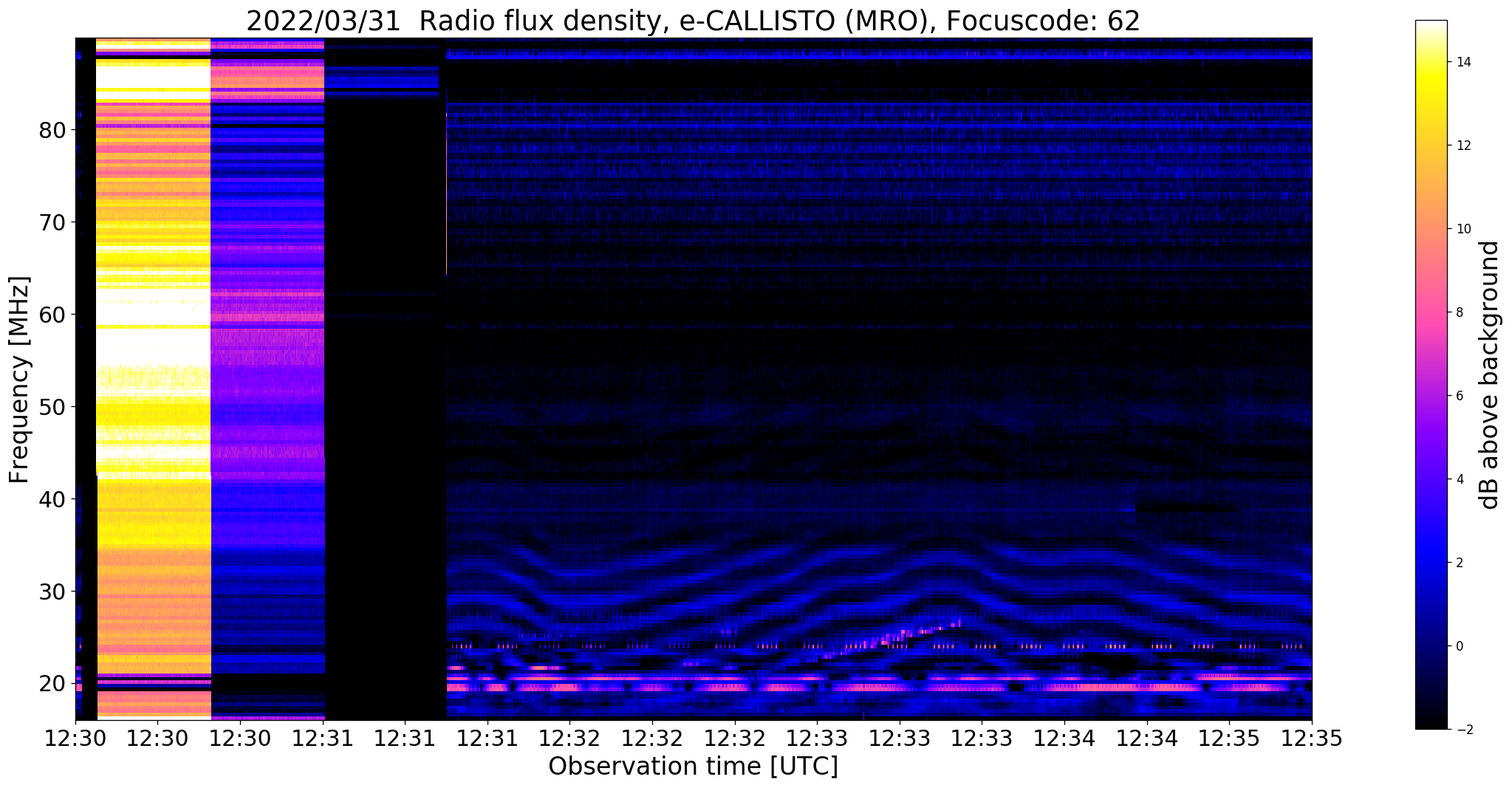1512x788 pixels.
Task: Click the colorbar tick label 12
Action: click(x=1462, y=145)
